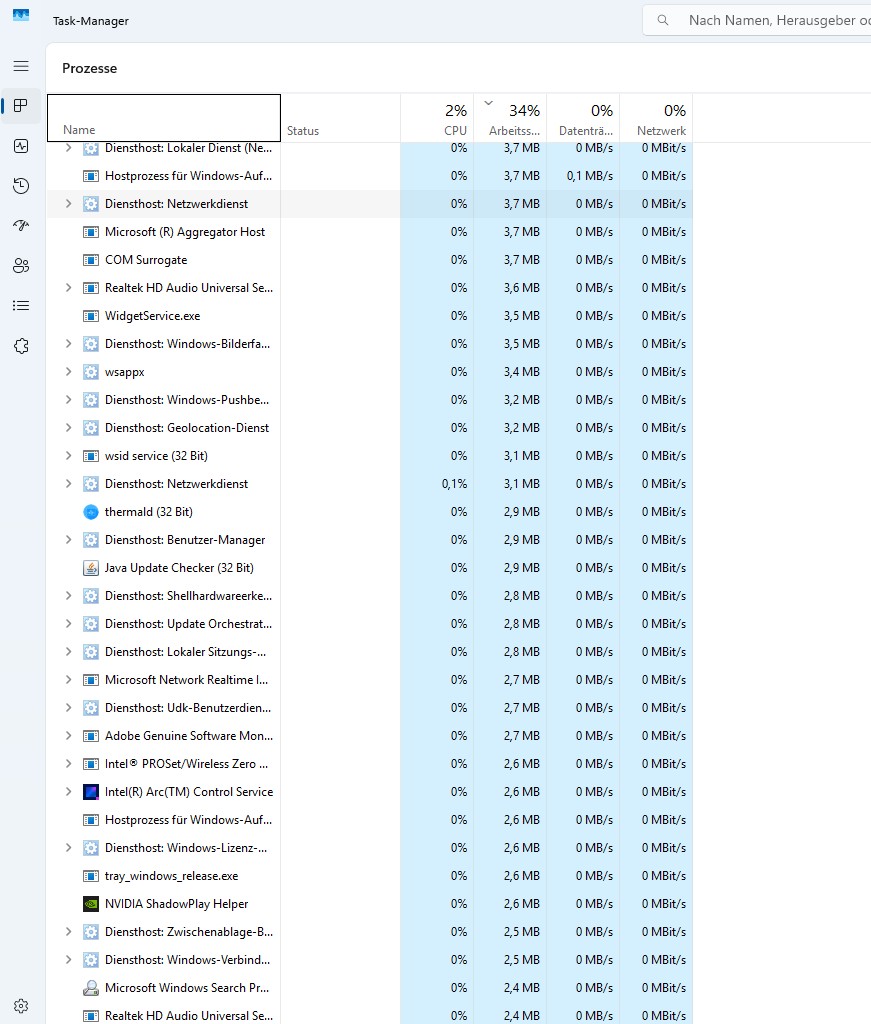Sort by Netzwerk column header
The height and width of the screenshot is (1024, 871).
coord(655,118)
